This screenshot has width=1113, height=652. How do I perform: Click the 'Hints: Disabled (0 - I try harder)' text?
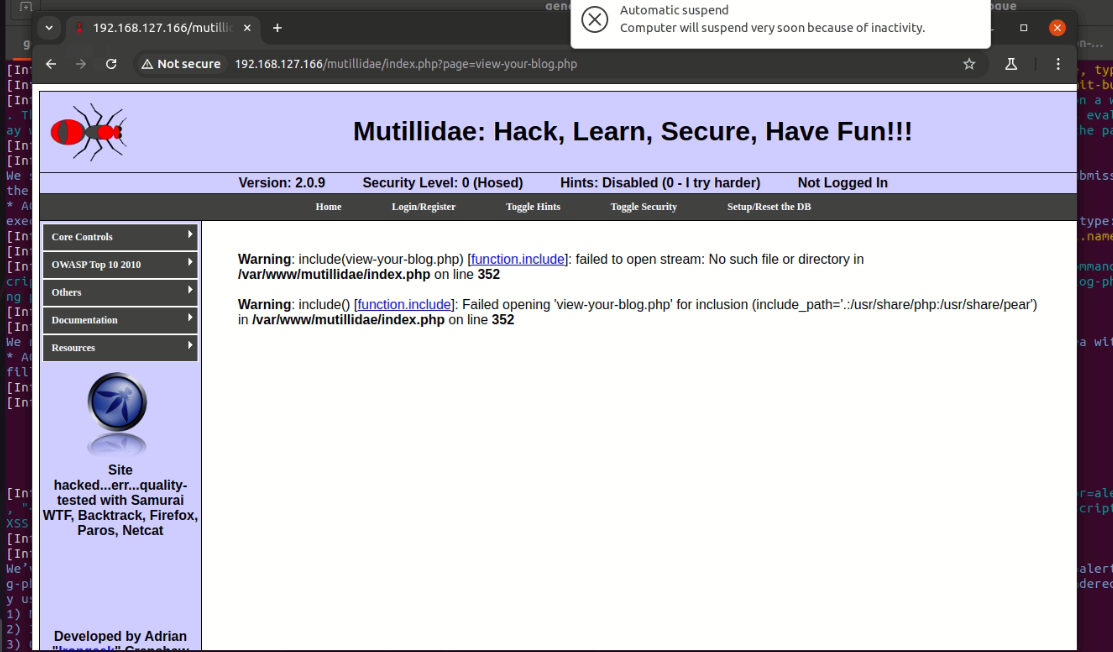point(660,183)
